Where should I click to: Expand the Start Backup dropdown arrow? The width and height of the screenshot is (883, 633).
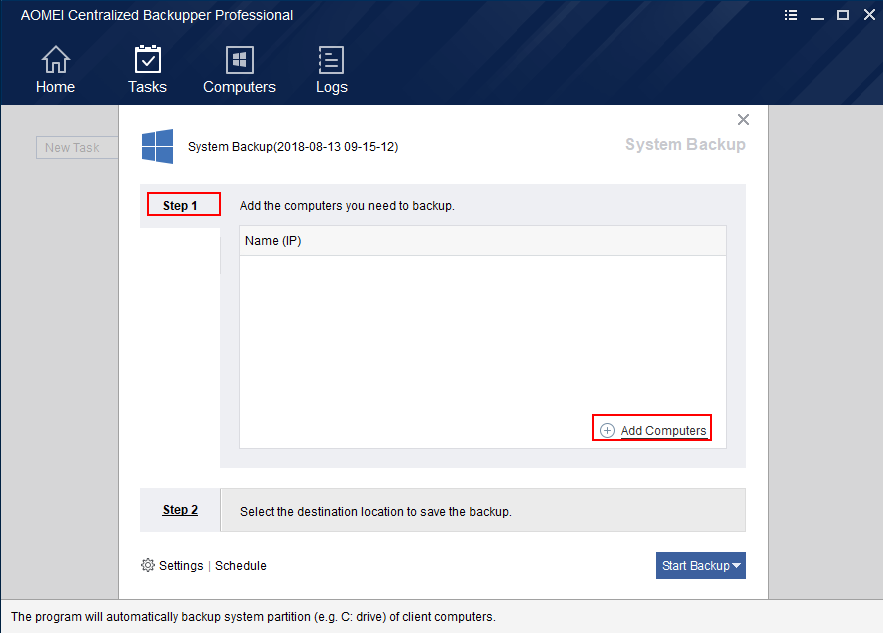coord(737,565)
